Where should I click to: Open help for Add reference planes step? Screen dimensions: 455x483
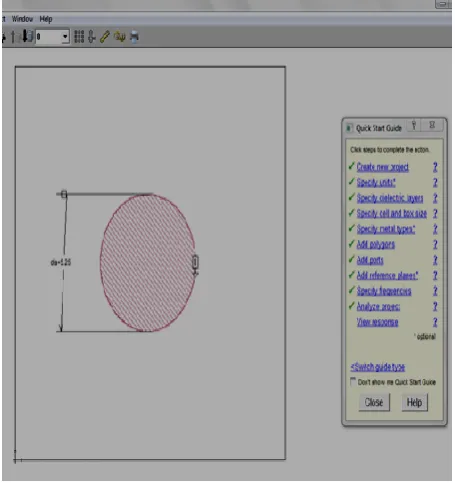point(435,275)
